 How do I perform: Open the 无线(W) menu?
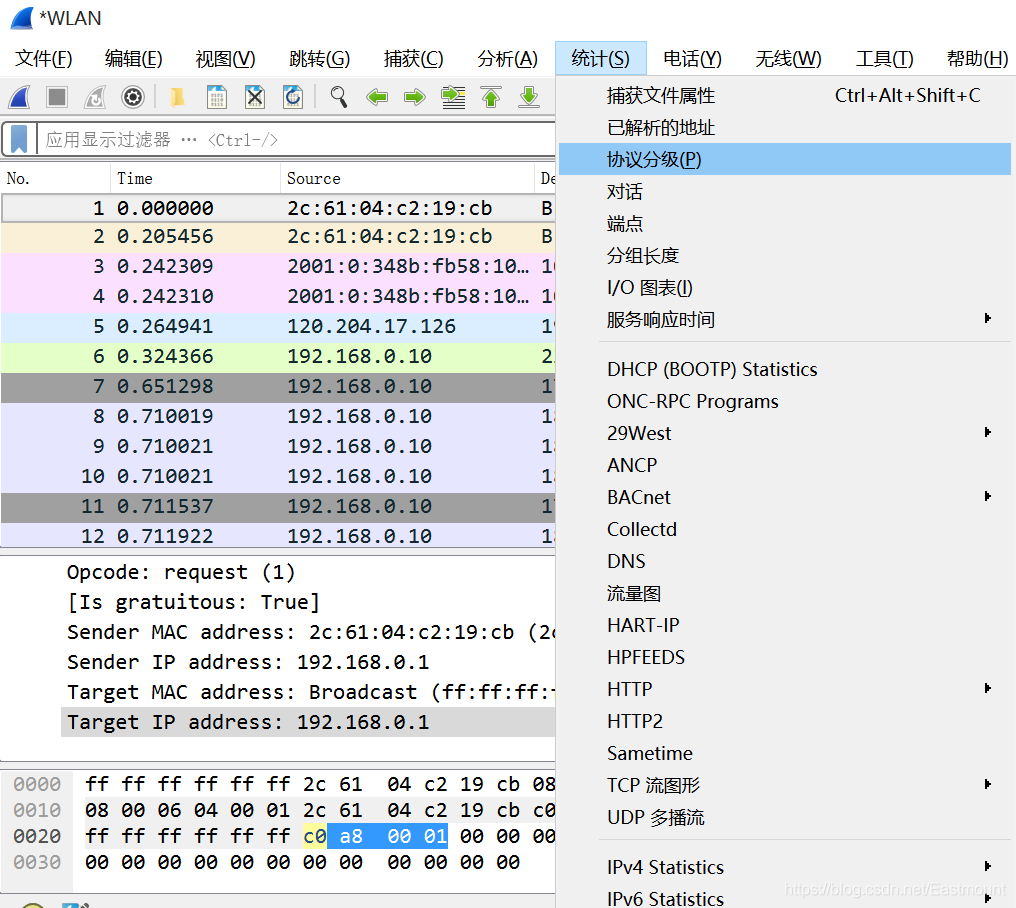[x=789, y=59]
